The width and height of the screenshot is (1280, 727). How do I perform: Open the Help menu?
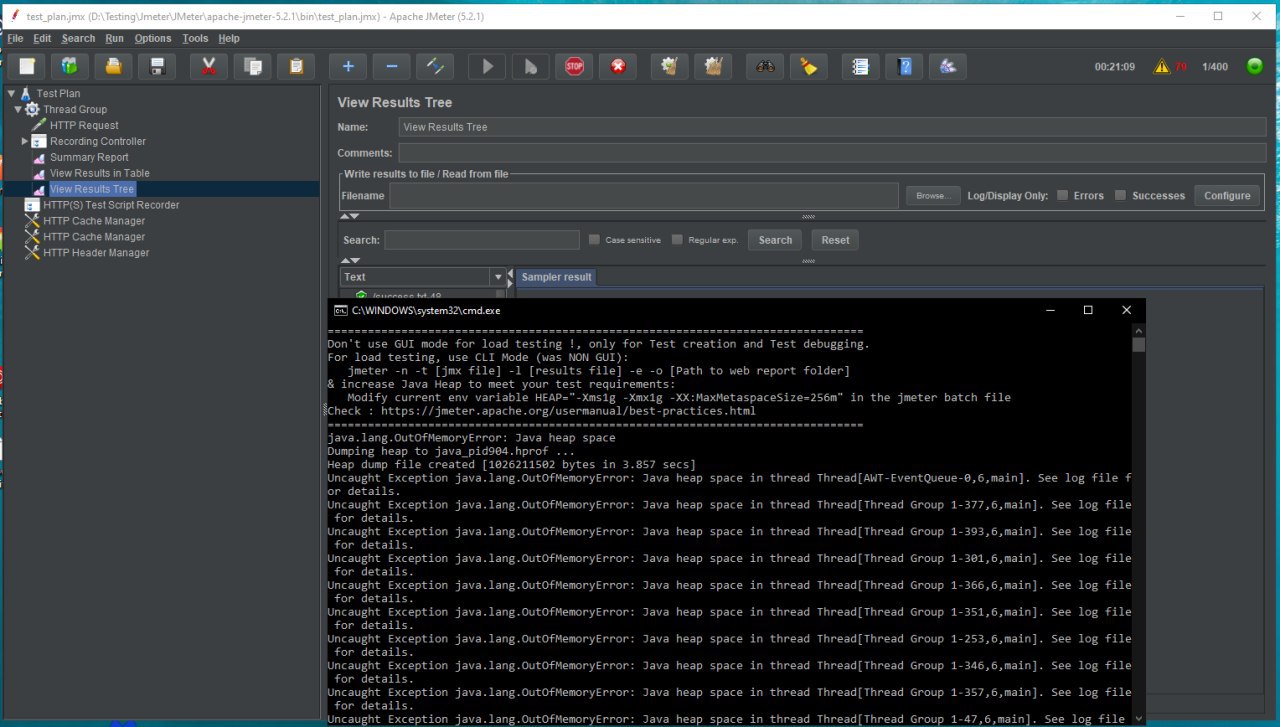coord(229,39)
